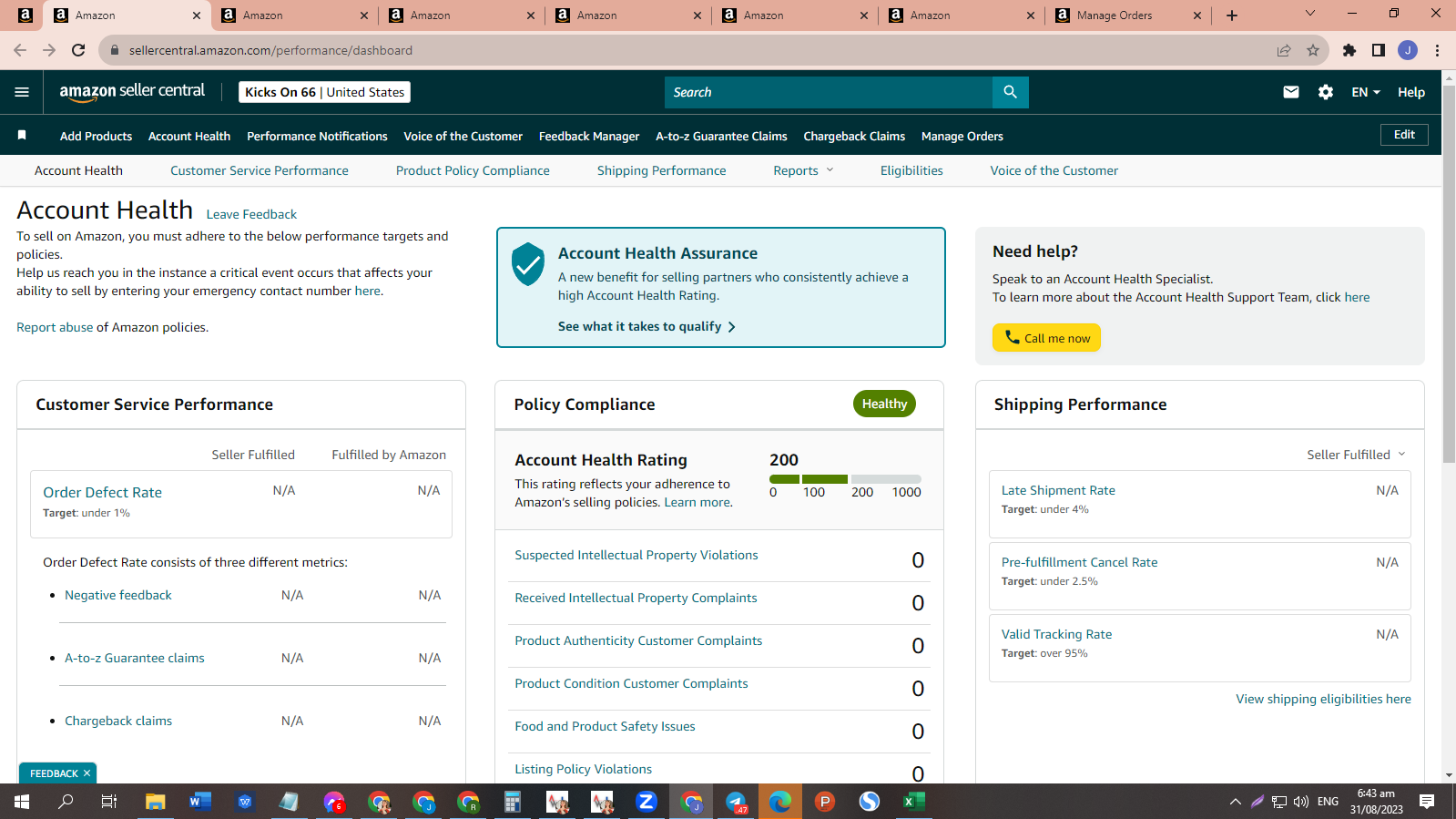The image size is (1456, 819).
Task: Open the Seller Fulfilled dropdown in Shipping Performance
Action: (x=1357, y=455)
